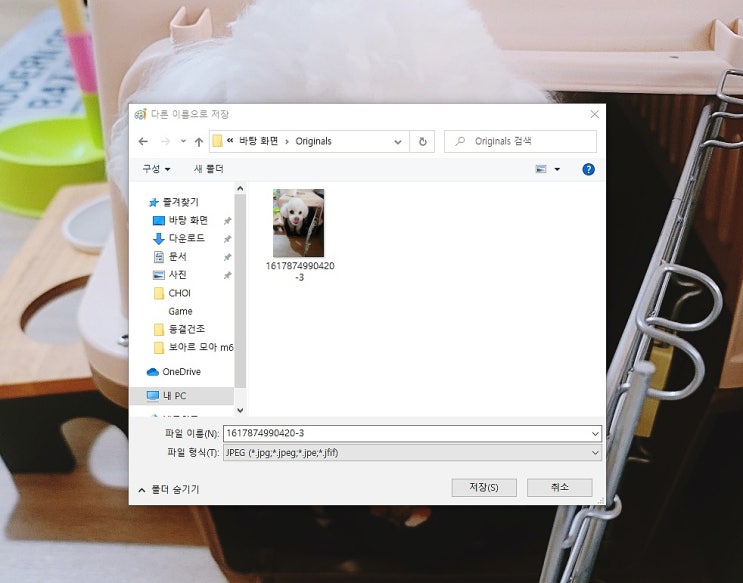The height and width of the screenshot is (583, 743).
Task: Open 동결건조 folder in the sidebar
Action: (x=187, y=329)
